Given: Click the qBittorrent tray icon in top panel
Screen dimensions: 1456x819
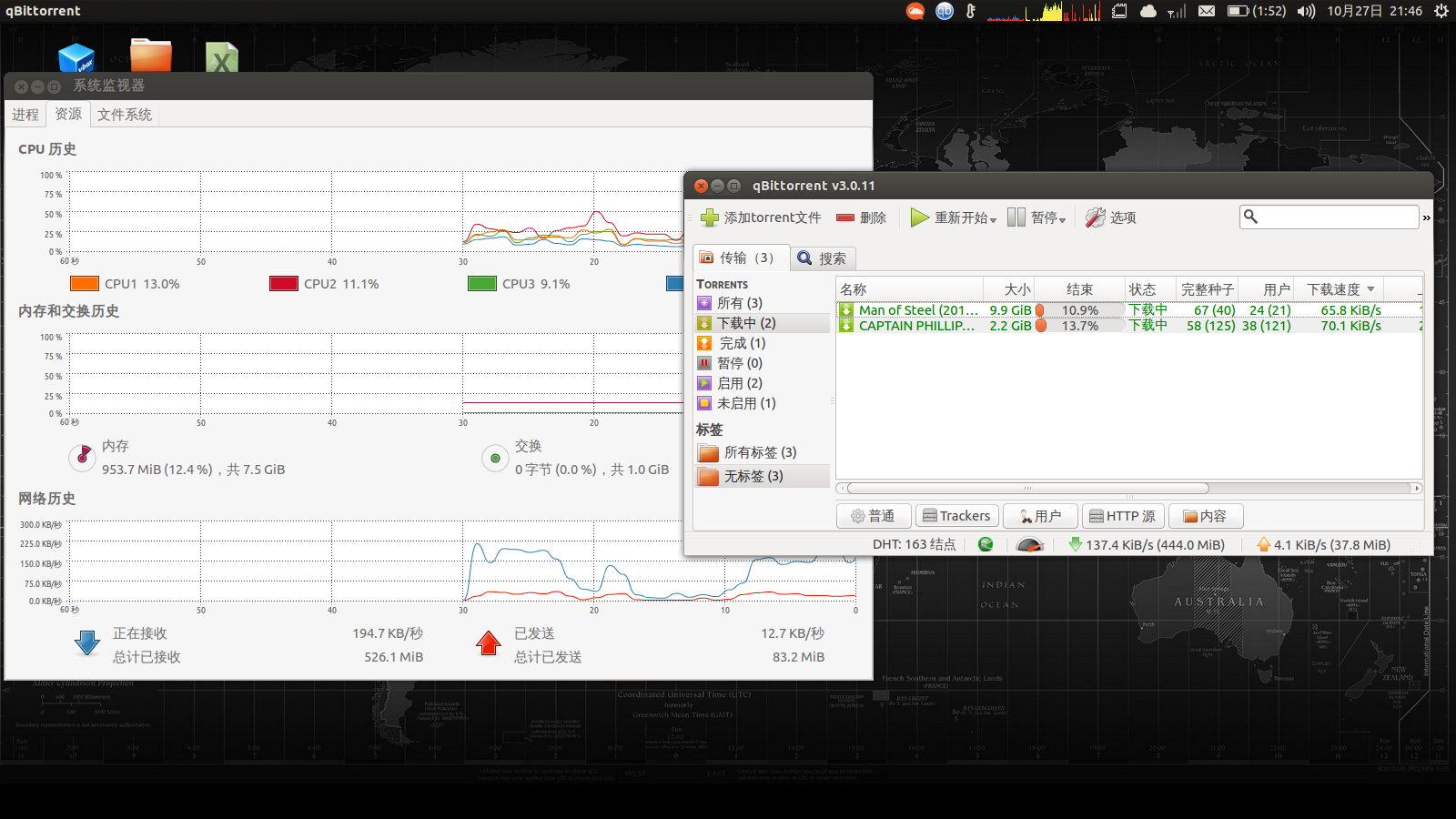Looking at the screenshot, I should tap(945, 11).
